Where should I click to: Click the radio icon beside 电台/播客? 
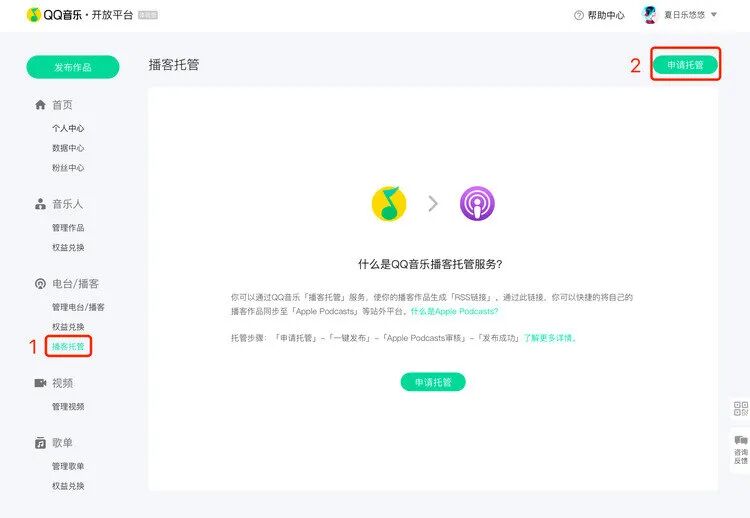click(40, 284)
